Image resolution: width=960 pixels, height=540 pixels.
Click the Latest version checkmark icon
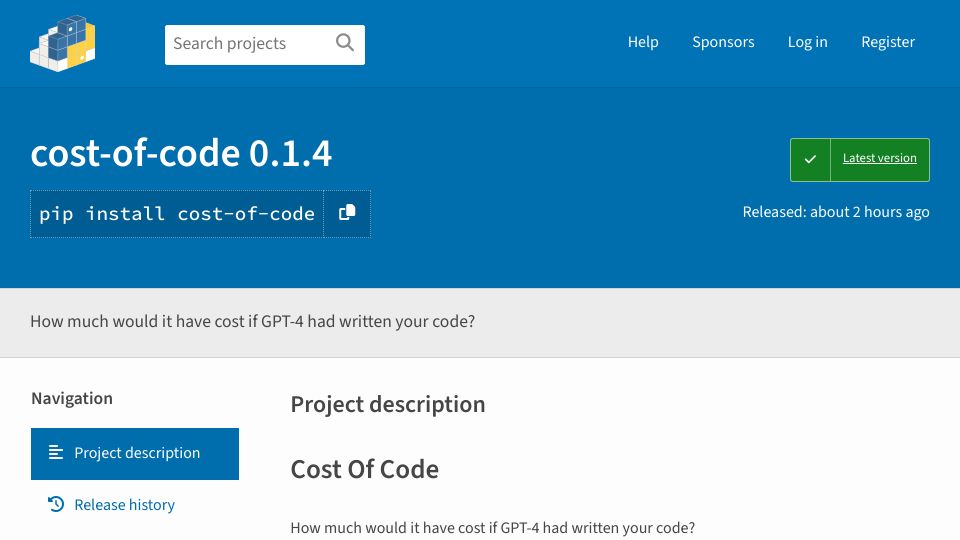pyautogui.click(x=810, y=159)
